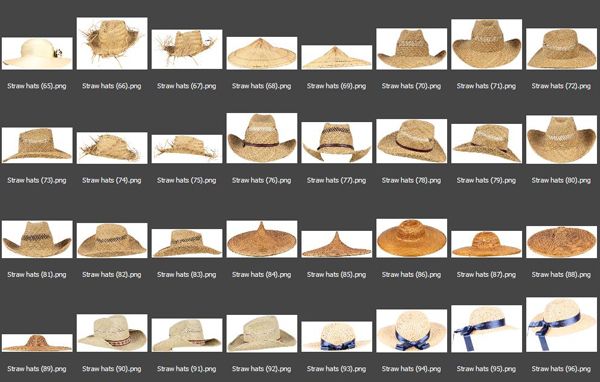Screen dimensions: 600x382
Task: Choose the Straw hats (72).png thumbnail
Action: [561, 49]
